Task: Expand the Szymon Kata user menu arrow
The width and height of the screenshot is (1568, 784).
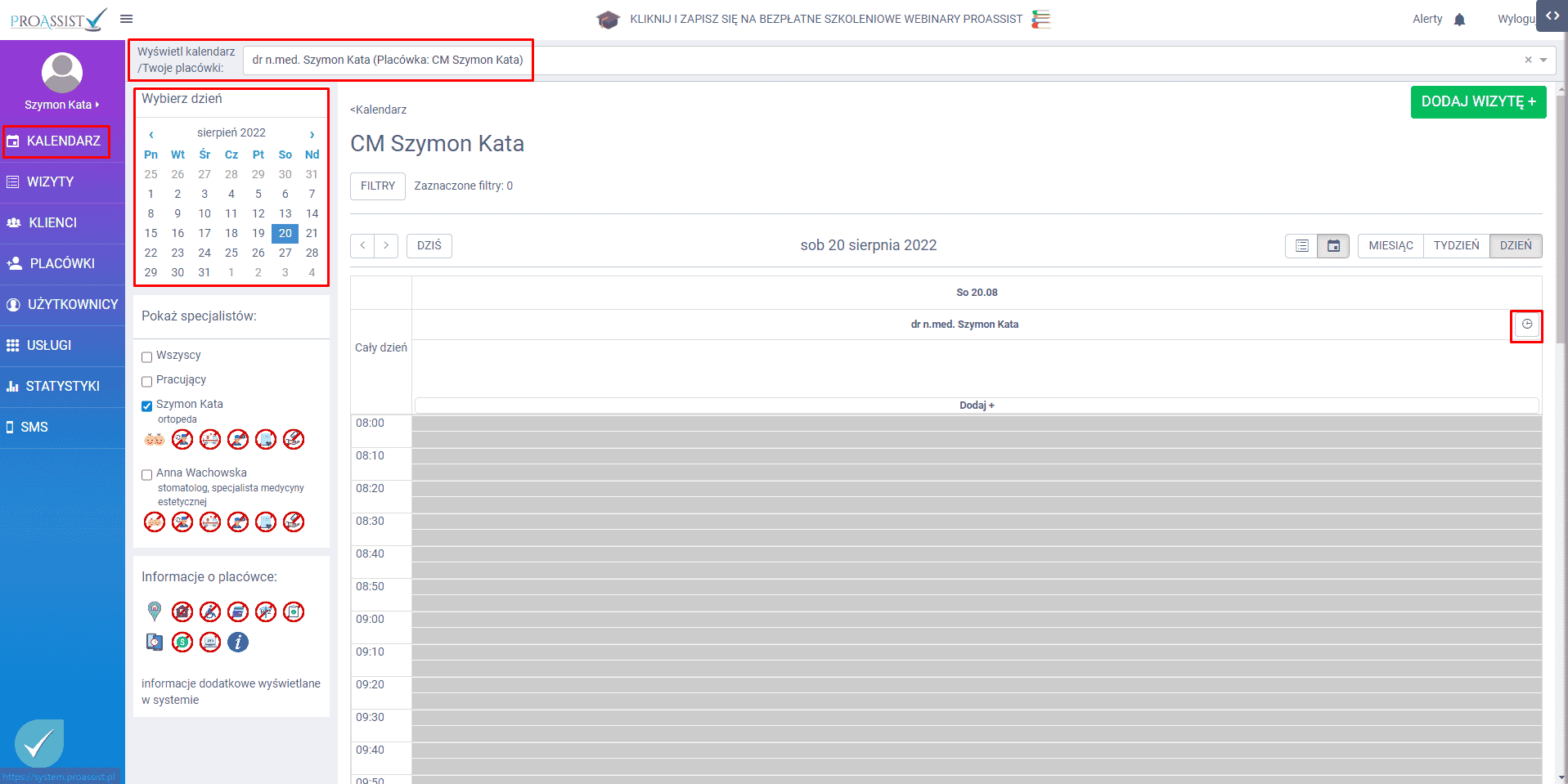Action: click(x=97, y=105)
